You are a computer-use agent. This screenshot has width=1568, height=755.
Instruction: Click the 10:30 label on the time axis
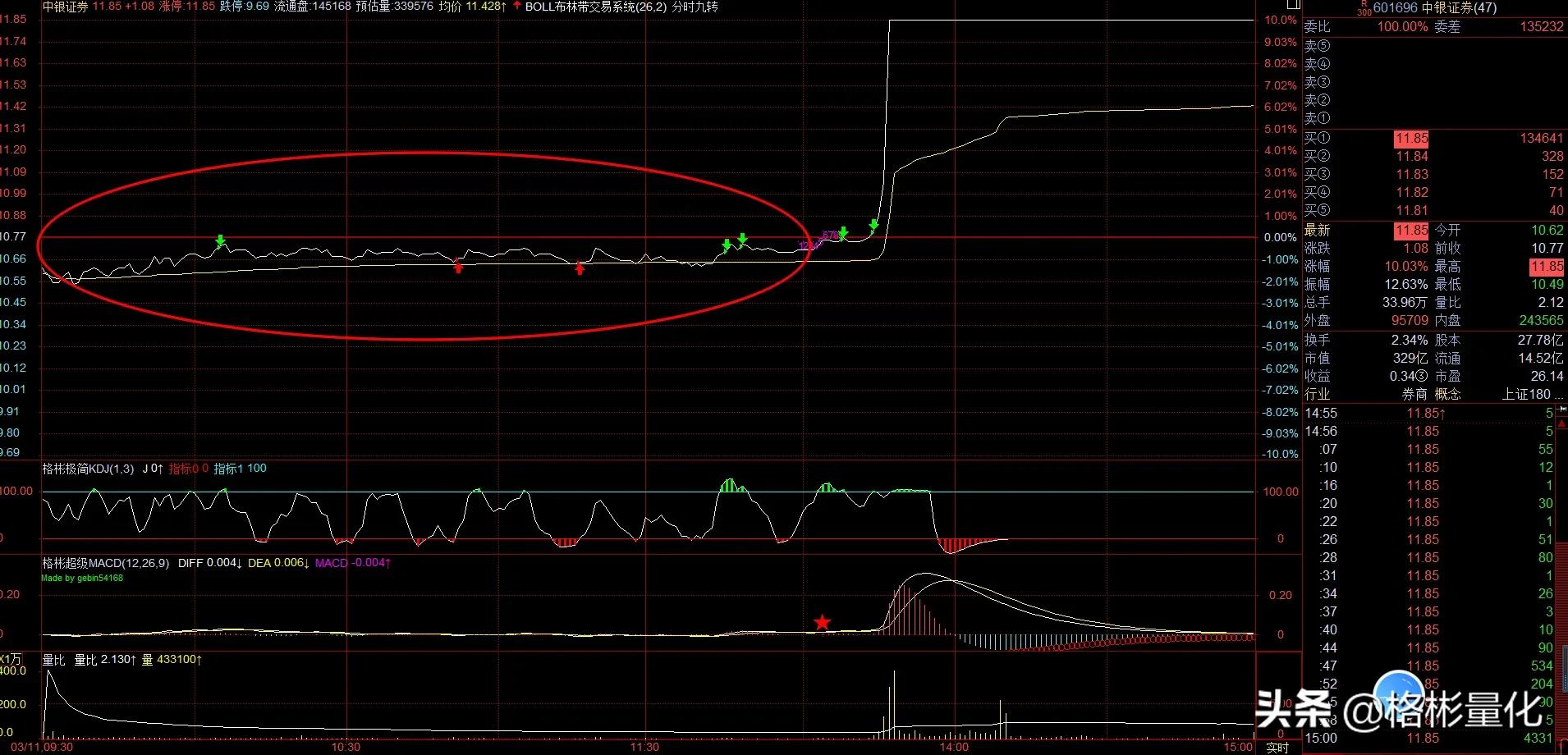pos(346,747)
